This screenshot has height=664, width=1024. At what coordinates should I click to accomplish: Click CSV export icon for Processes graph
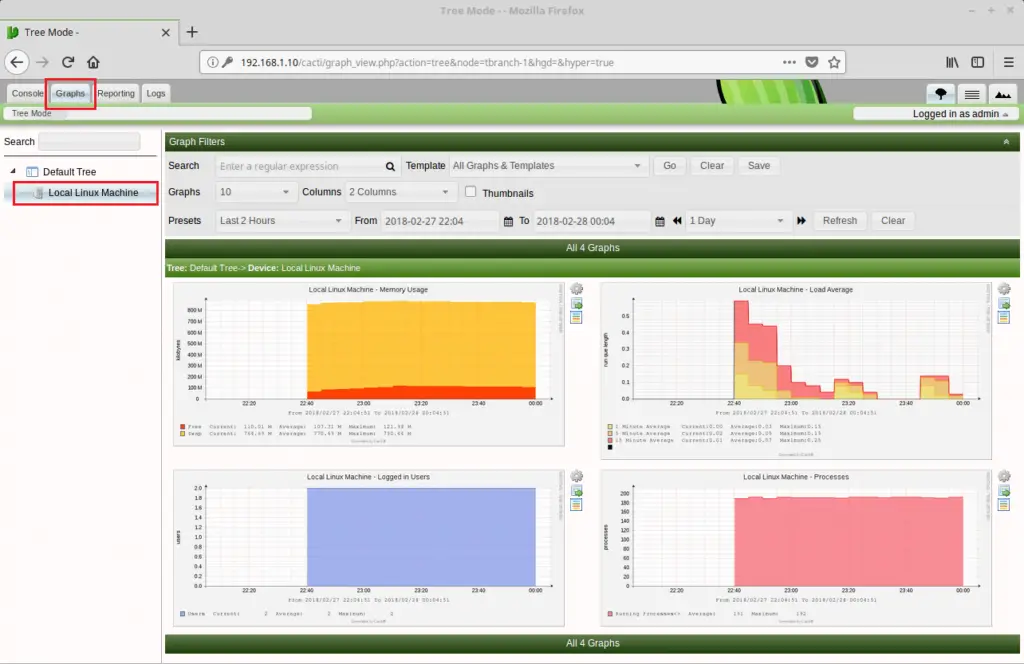click(1004, 491)
